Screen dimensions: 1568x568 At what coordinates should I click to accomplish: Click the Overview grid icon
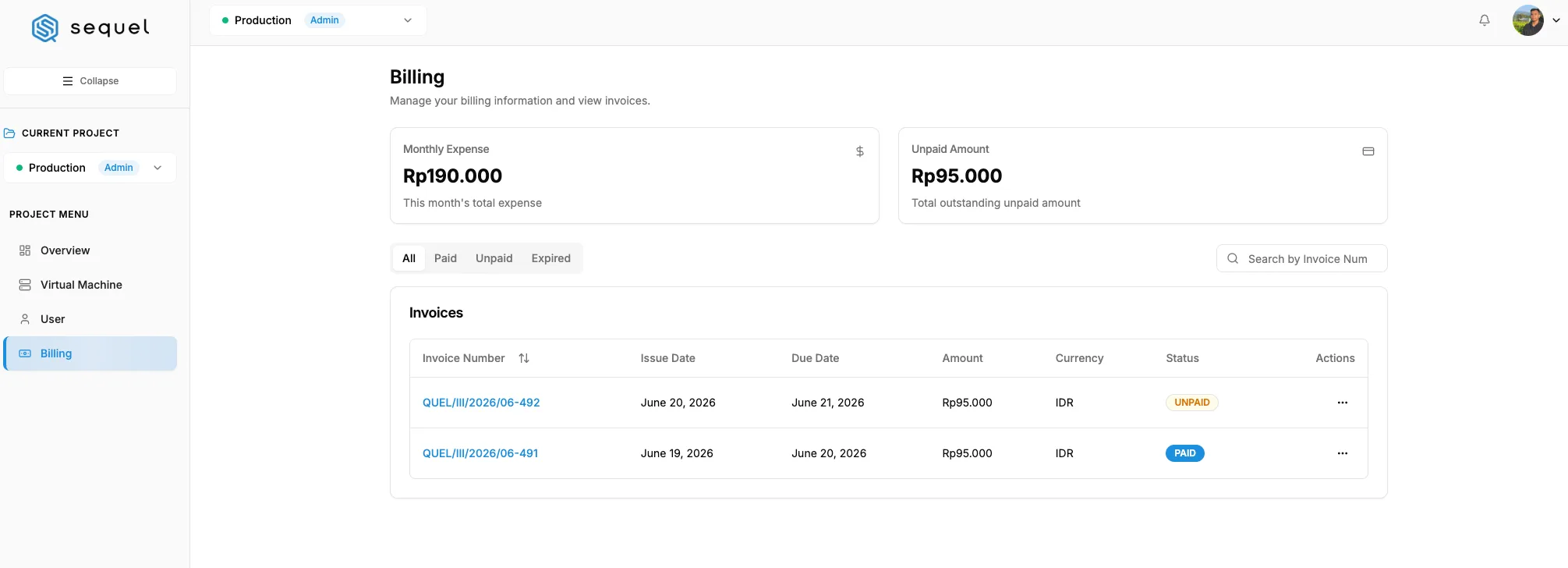click(25, 250)
